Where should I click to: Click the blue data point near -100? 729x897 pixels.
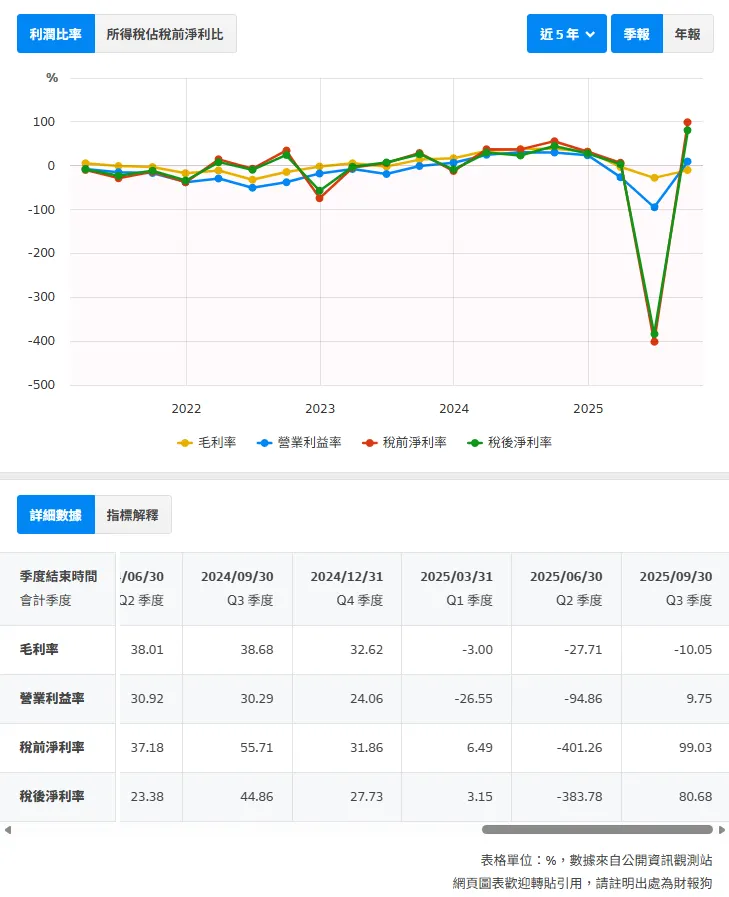tap(654, 207)
